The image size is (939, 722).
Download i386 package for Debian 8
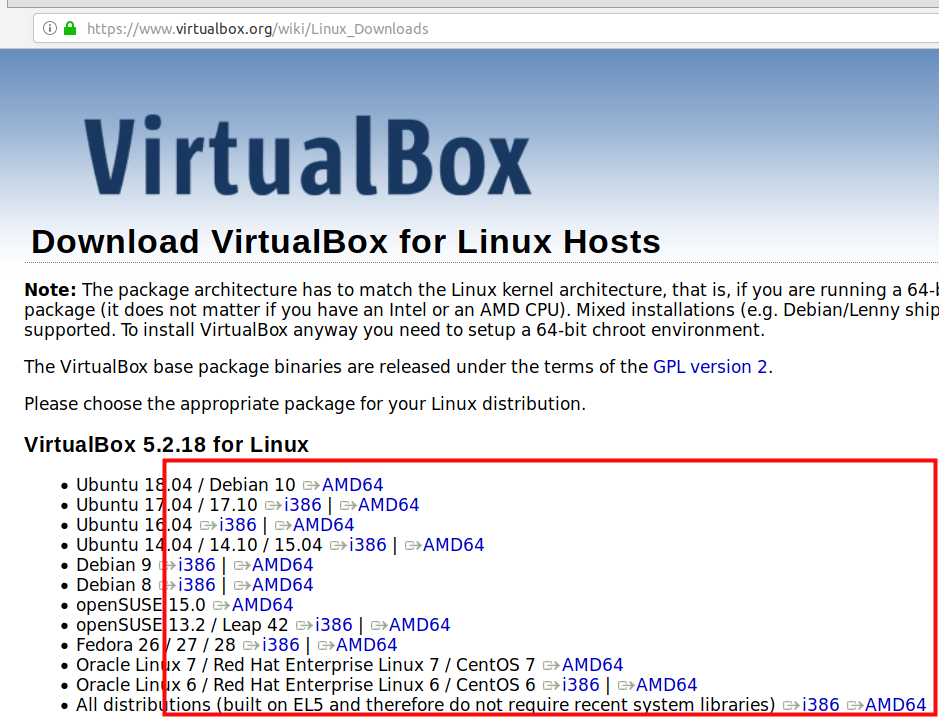tap(196, 584)
